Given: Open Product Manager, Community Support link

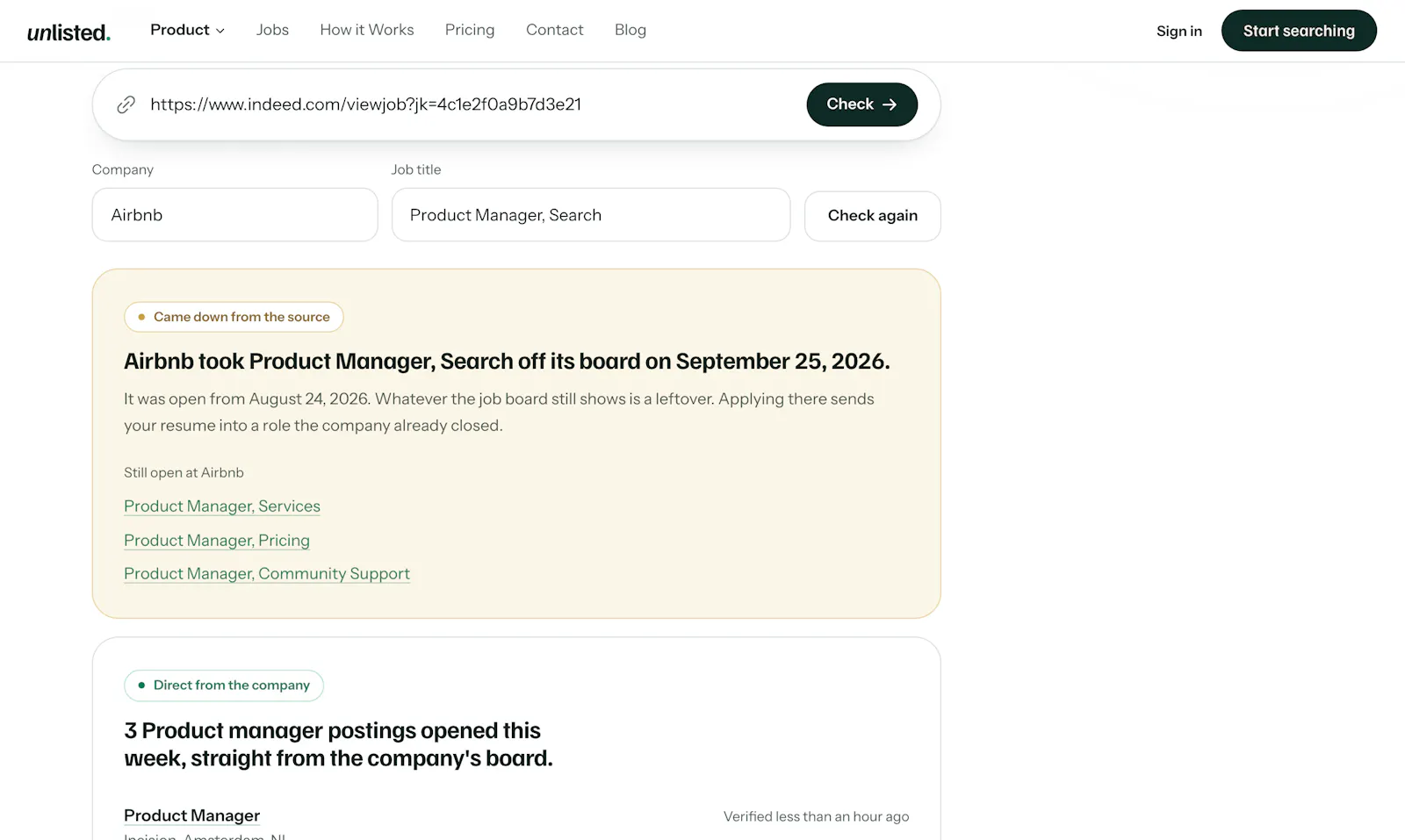Looking at the screenshot, I should click(267, 574).
